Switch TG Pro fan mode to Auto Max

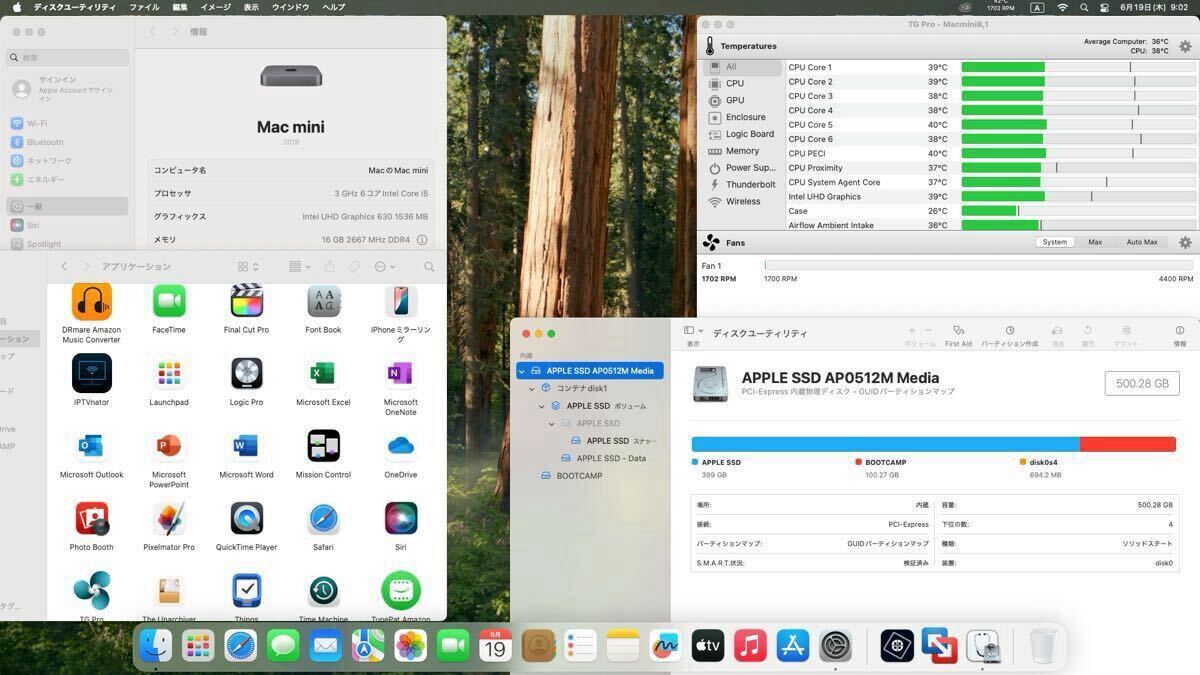[x=1142, y=242]
